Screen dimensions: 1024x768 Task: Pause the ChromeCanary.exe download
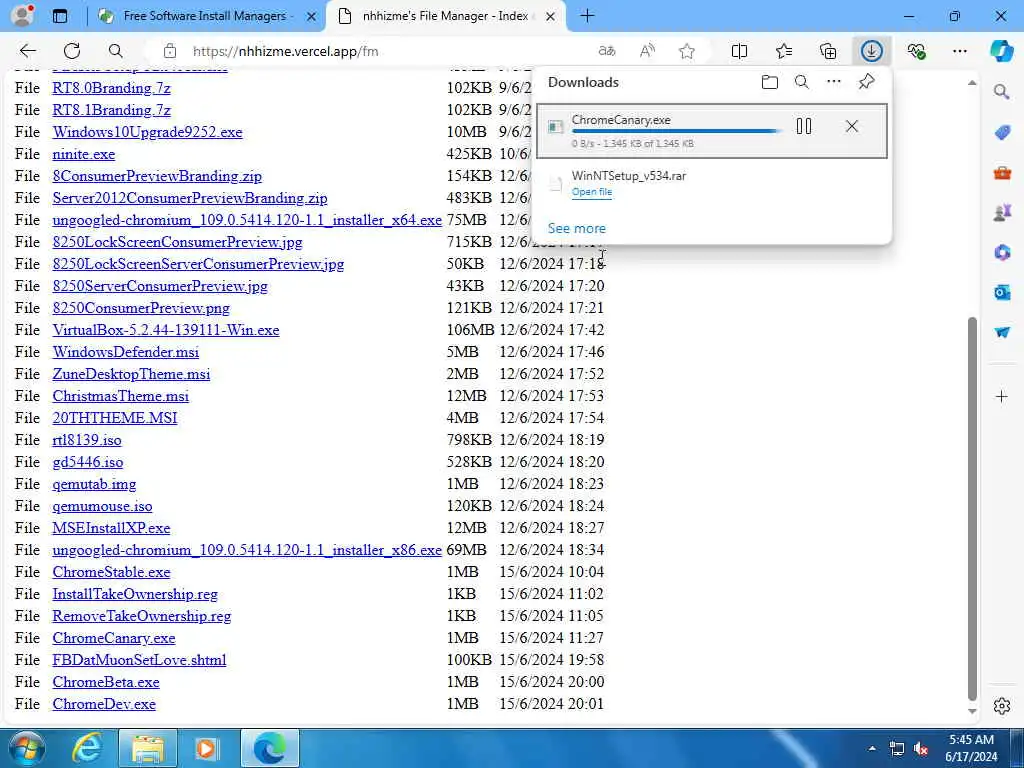(804, 126)
